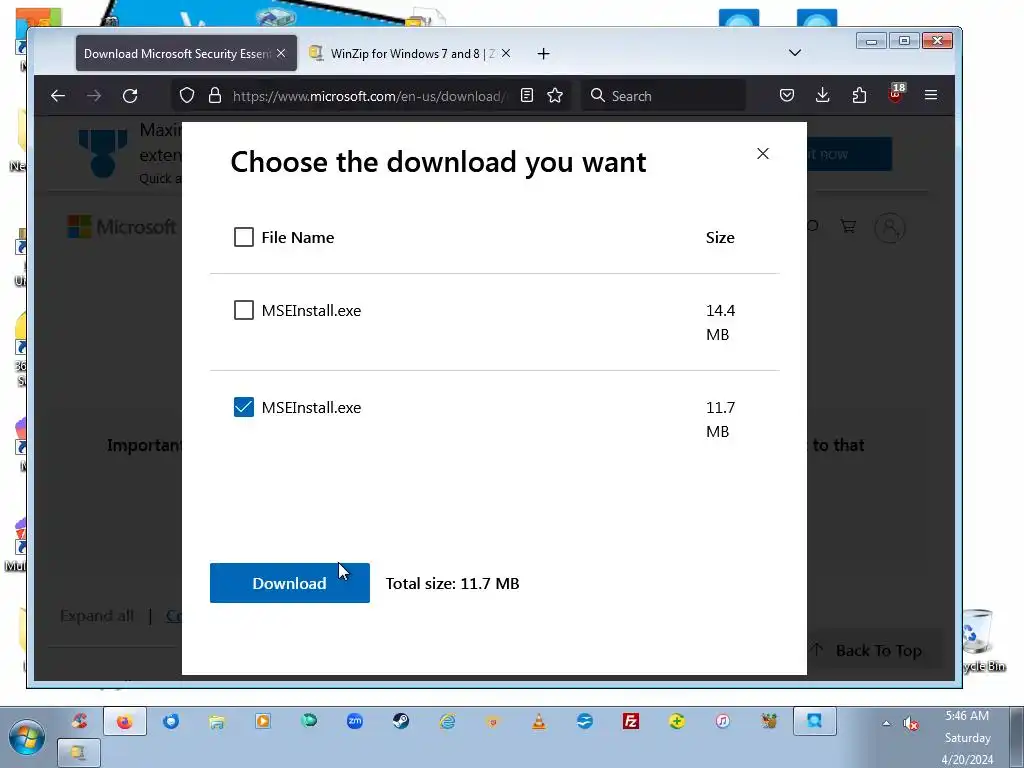
Task: Expand the list all tabs chevron
Action: coord(795,53)
